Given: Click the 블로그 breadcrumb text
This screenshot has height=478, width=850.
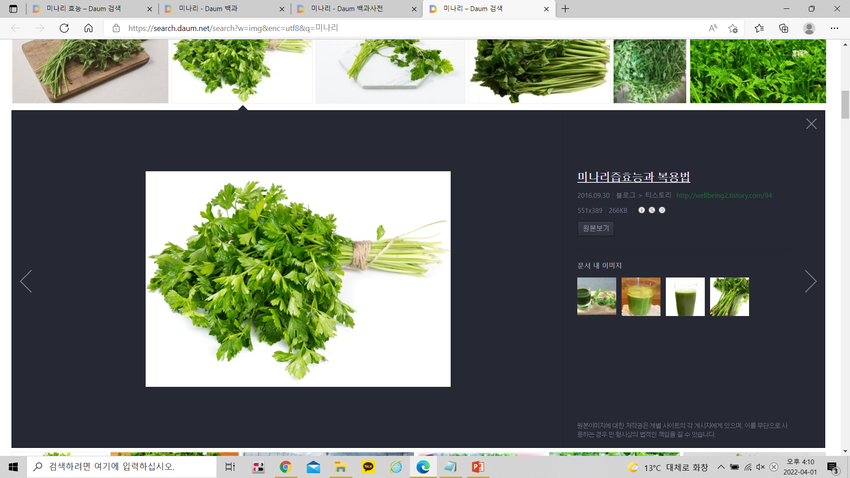Looking at the screenshot, I should [625, 195].
